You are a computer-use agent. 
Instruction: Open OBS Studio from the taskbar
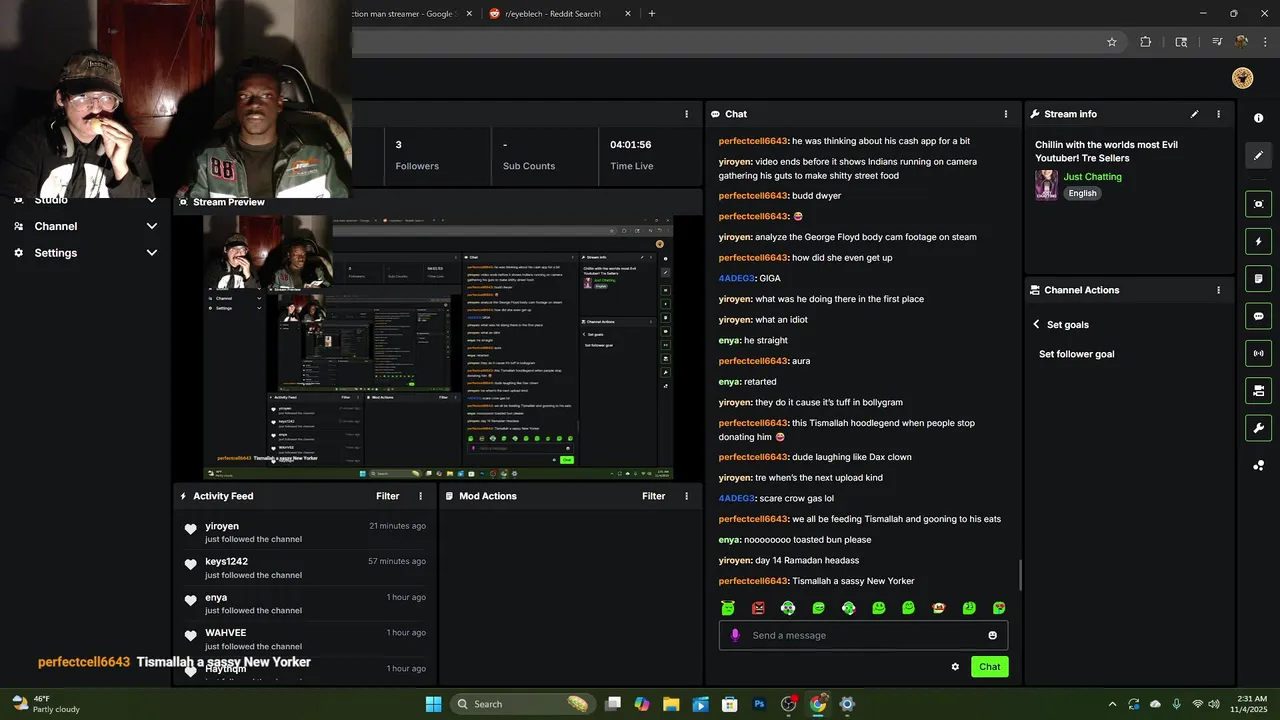pyautogui.click(x=788, y=704)
